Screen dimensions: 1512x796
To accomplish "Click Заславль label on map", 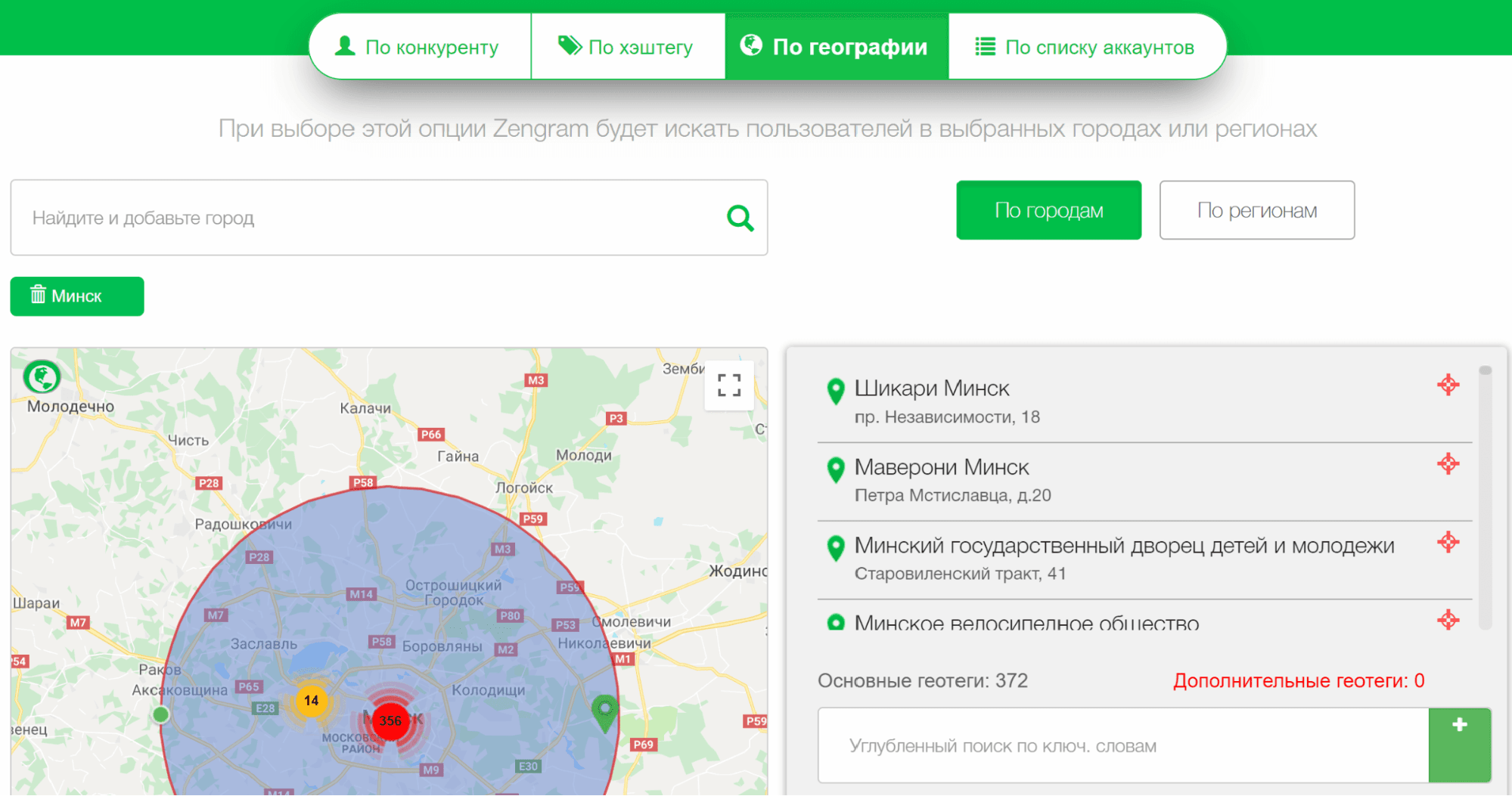I will pos(264,644).
